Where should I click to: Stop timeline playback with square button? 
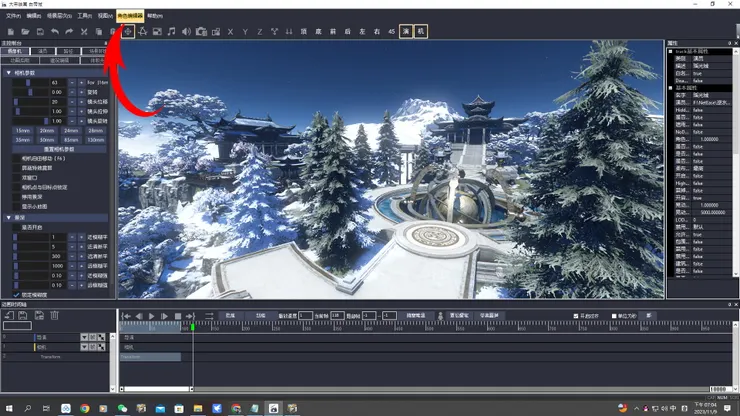pos(178,316)
